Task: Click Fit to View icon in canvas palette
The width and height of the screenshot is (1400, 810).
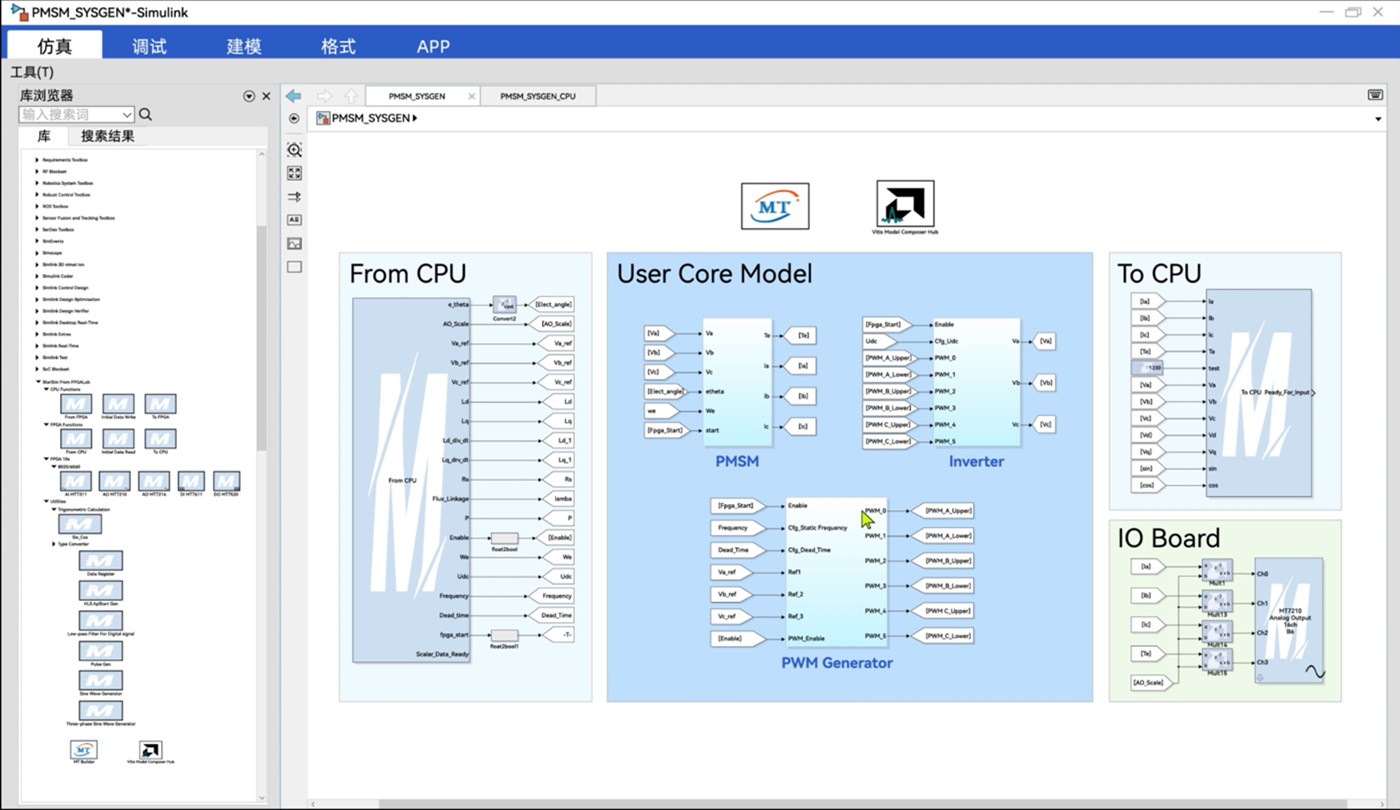Action: 294,173
